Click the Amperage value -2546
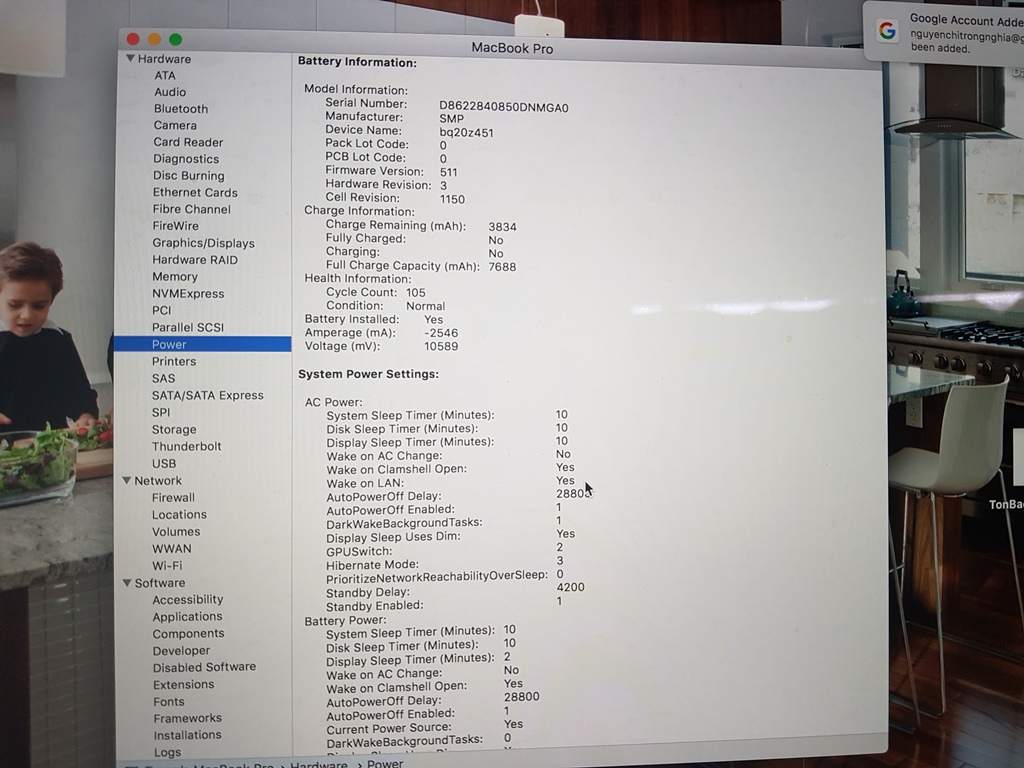This screenshot has width=1024, height=768. 441,333
